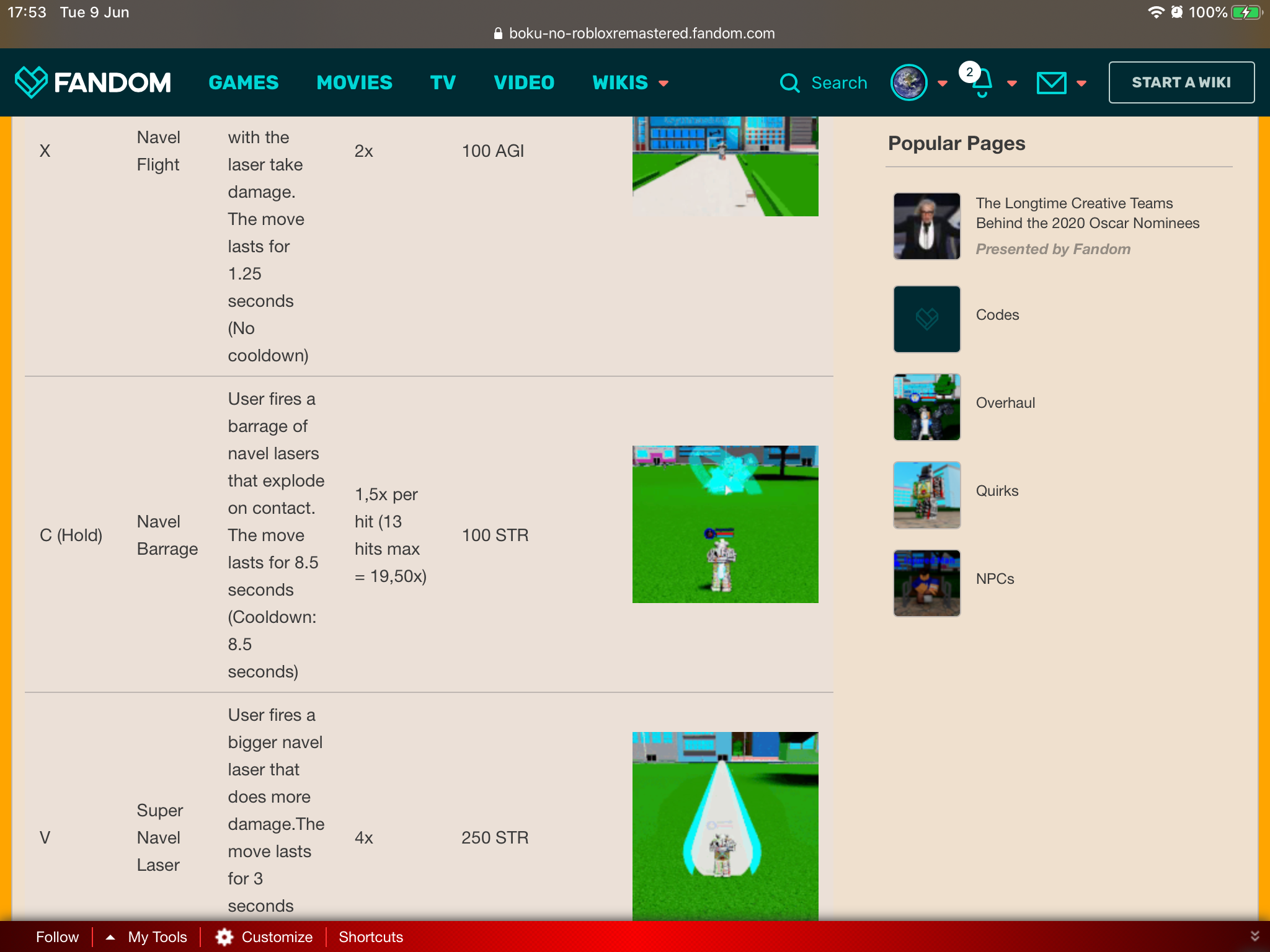Click the double chevron collapse toolbar icon
The height and width of the screenshot is (952, 1270).
tap(1254, 936)
